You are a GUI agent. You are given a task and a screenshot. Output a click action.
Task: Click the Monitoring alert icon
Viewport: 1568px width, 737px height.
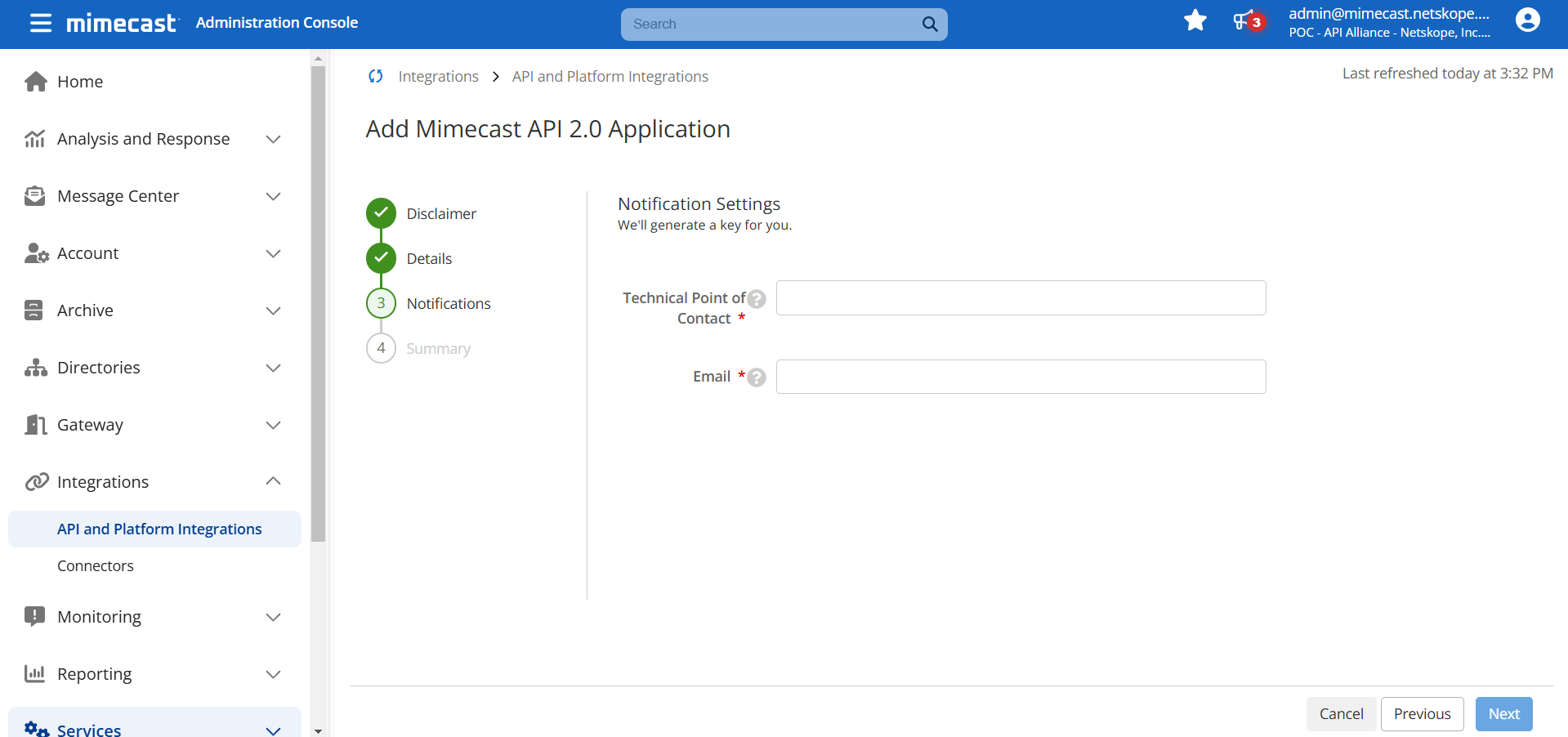point(34,616)
